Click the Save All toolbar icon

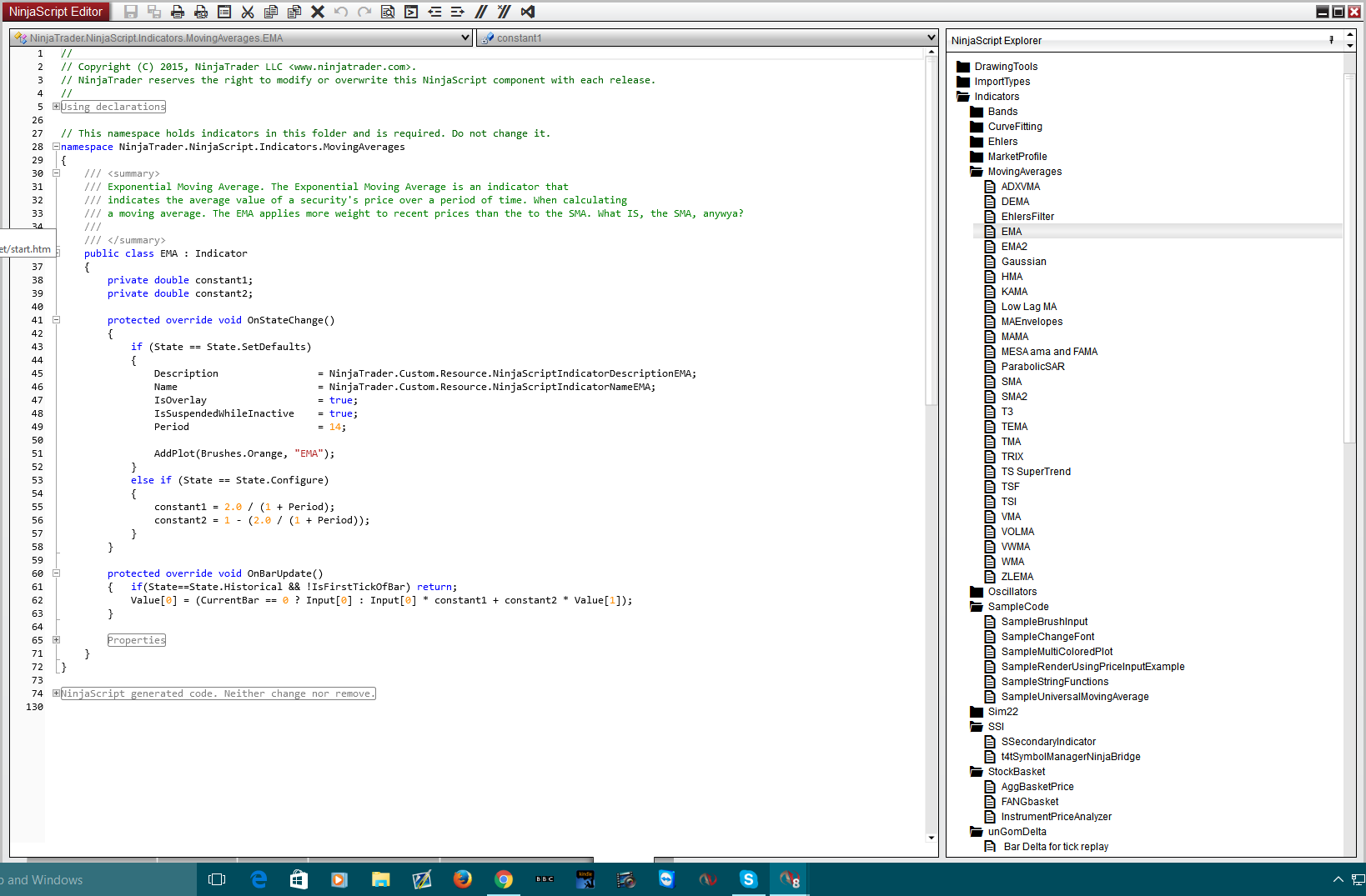tap(154, 12)
